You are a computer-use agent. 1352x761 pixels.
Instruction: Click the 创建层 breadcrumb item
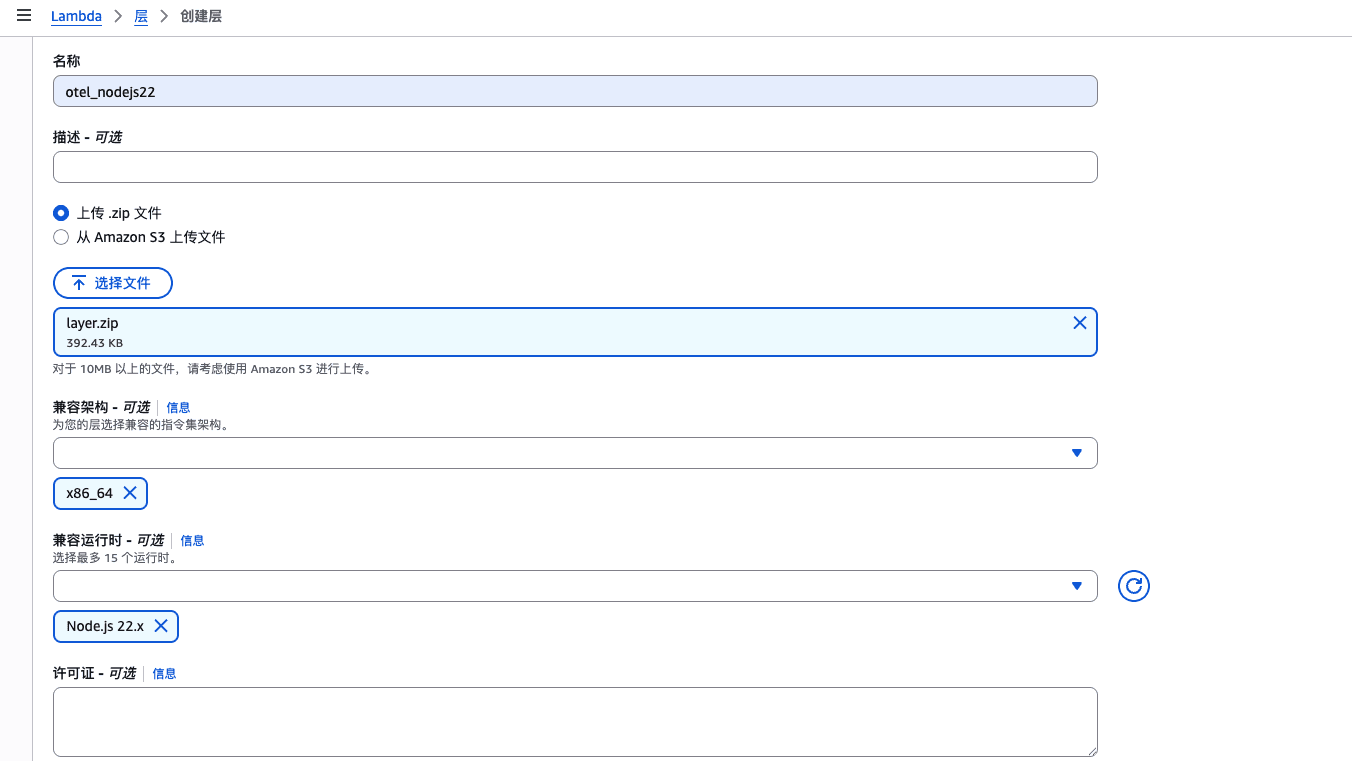point(201,17)
